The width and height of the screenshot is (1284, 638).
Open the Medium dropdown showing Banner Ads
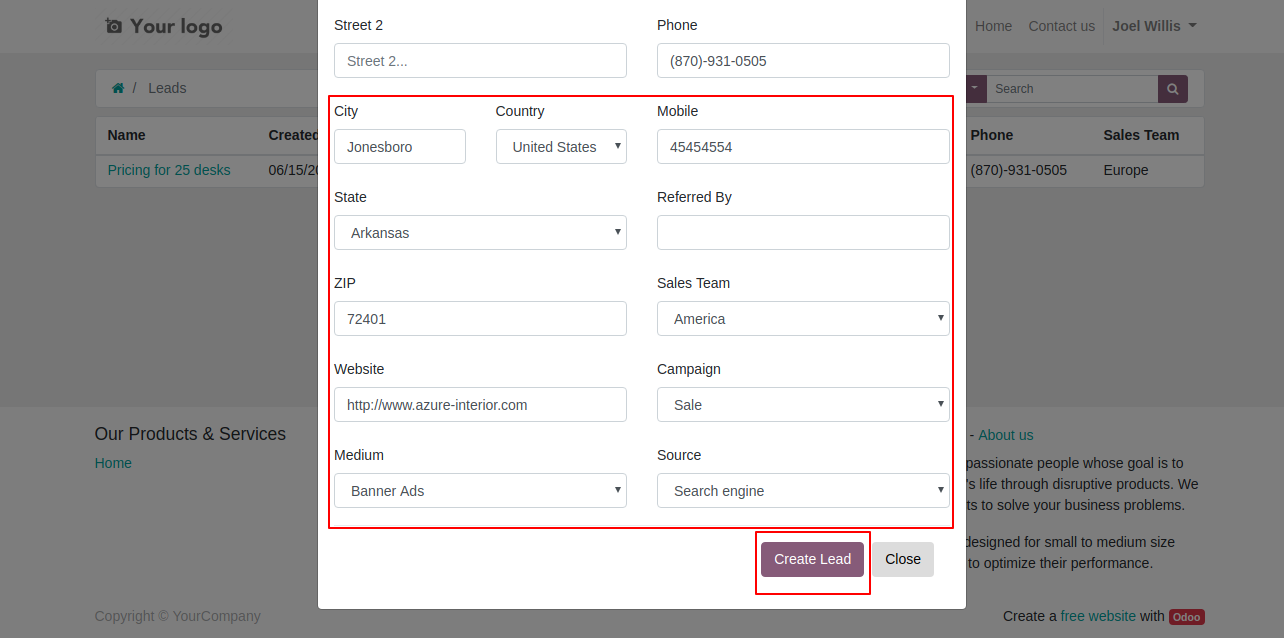[x=480, y=490]
